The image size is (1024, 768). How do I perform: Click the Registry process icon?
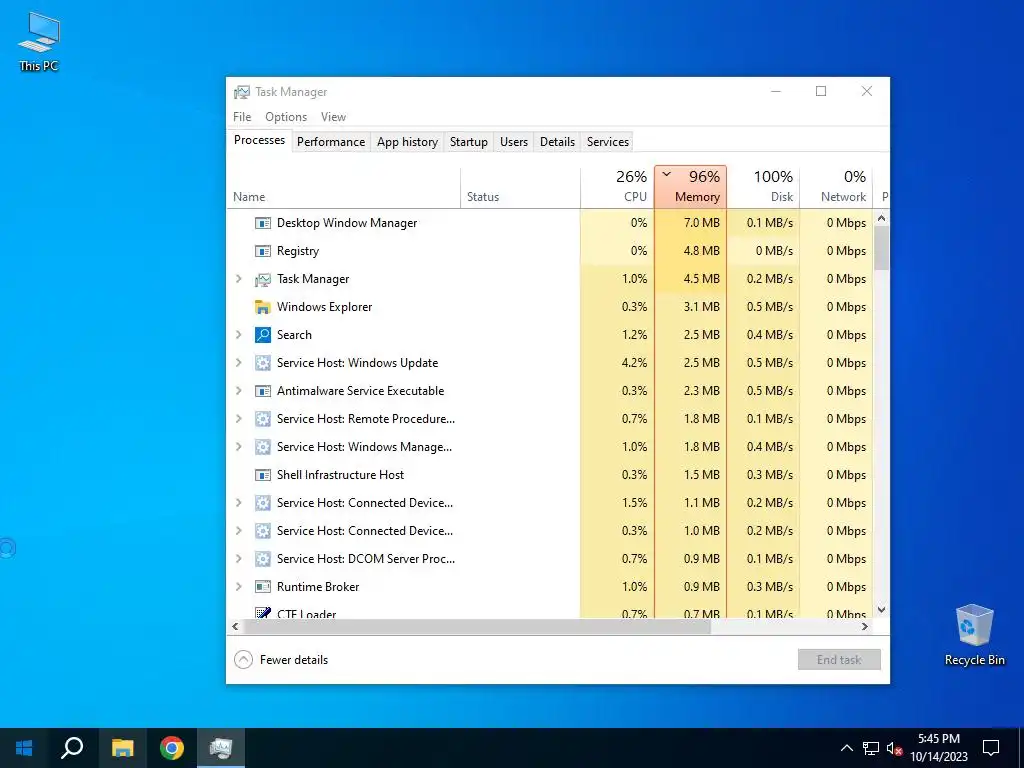(x=263, y=251)
